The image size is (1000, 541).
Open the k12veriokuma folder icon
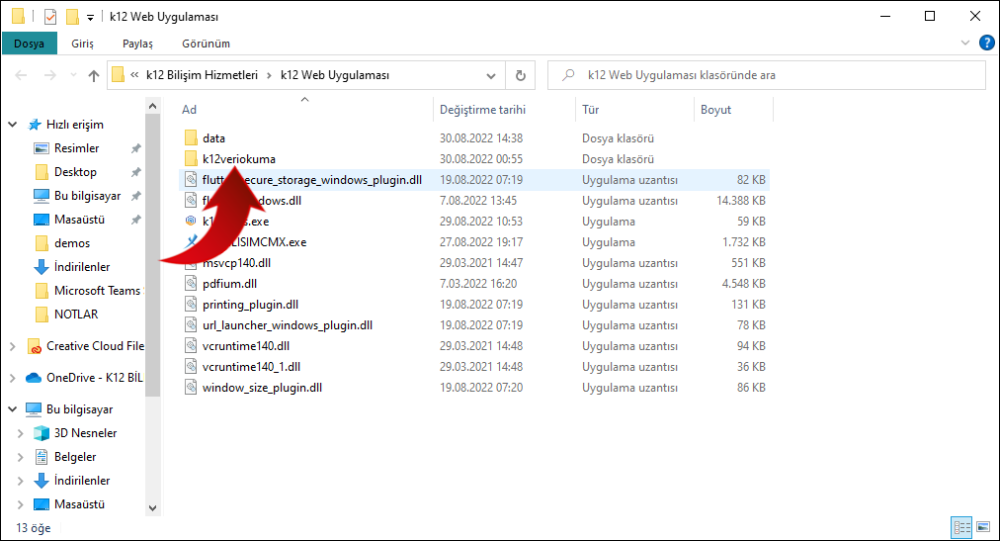click(191, 159)
